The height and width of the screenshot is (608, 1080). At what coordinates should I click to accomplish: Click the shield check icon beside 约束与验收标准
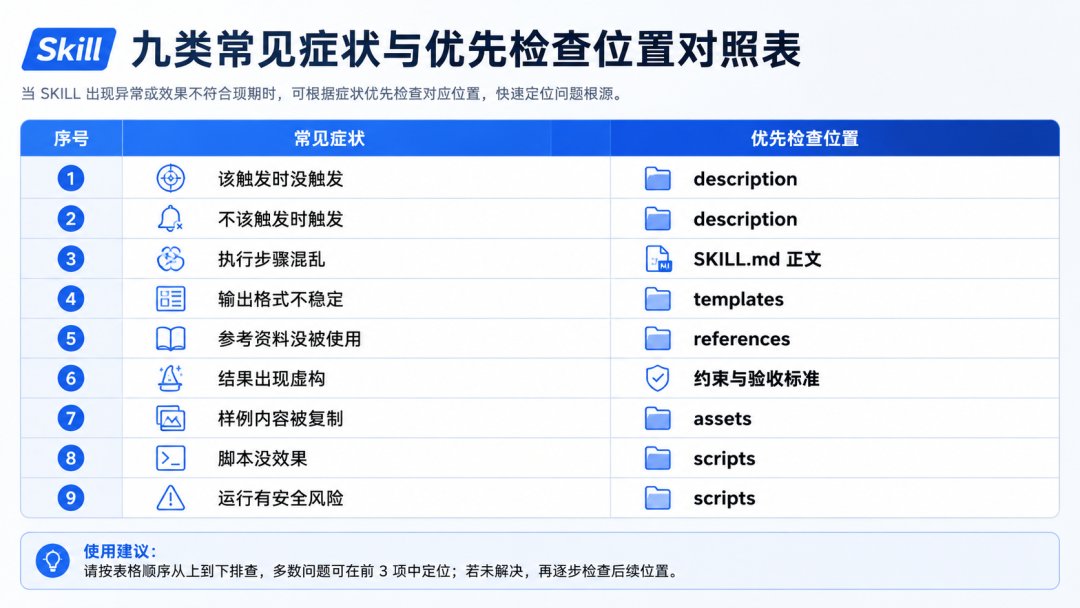[658, 379]
